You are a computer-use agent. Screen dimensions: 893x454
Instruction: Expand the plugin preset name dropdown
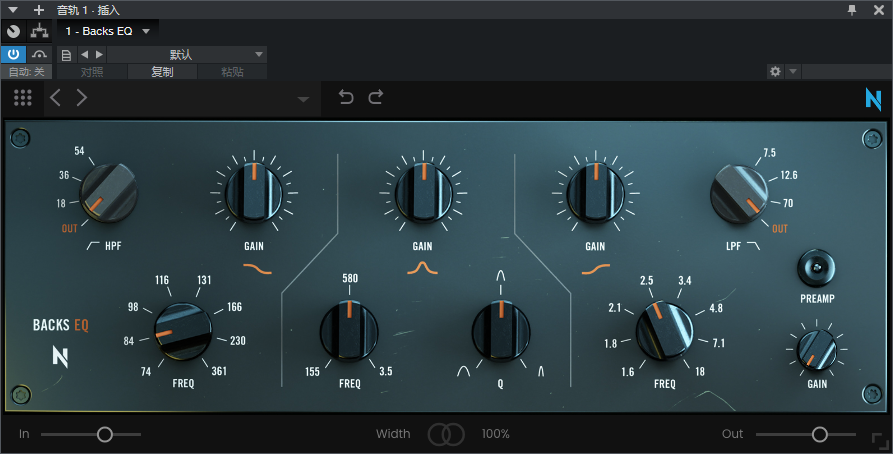(303, 99)
